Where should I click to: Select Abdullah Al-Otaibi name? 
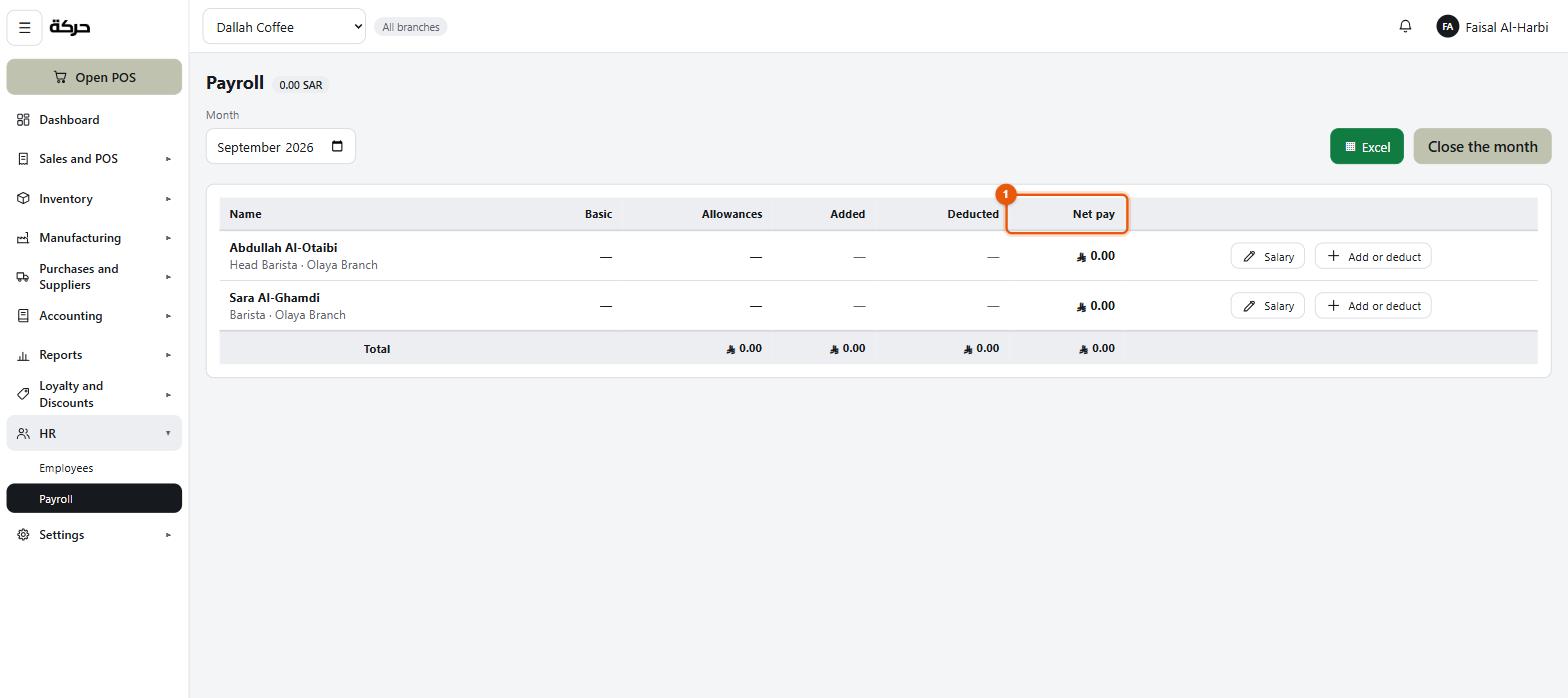point(283,248)
